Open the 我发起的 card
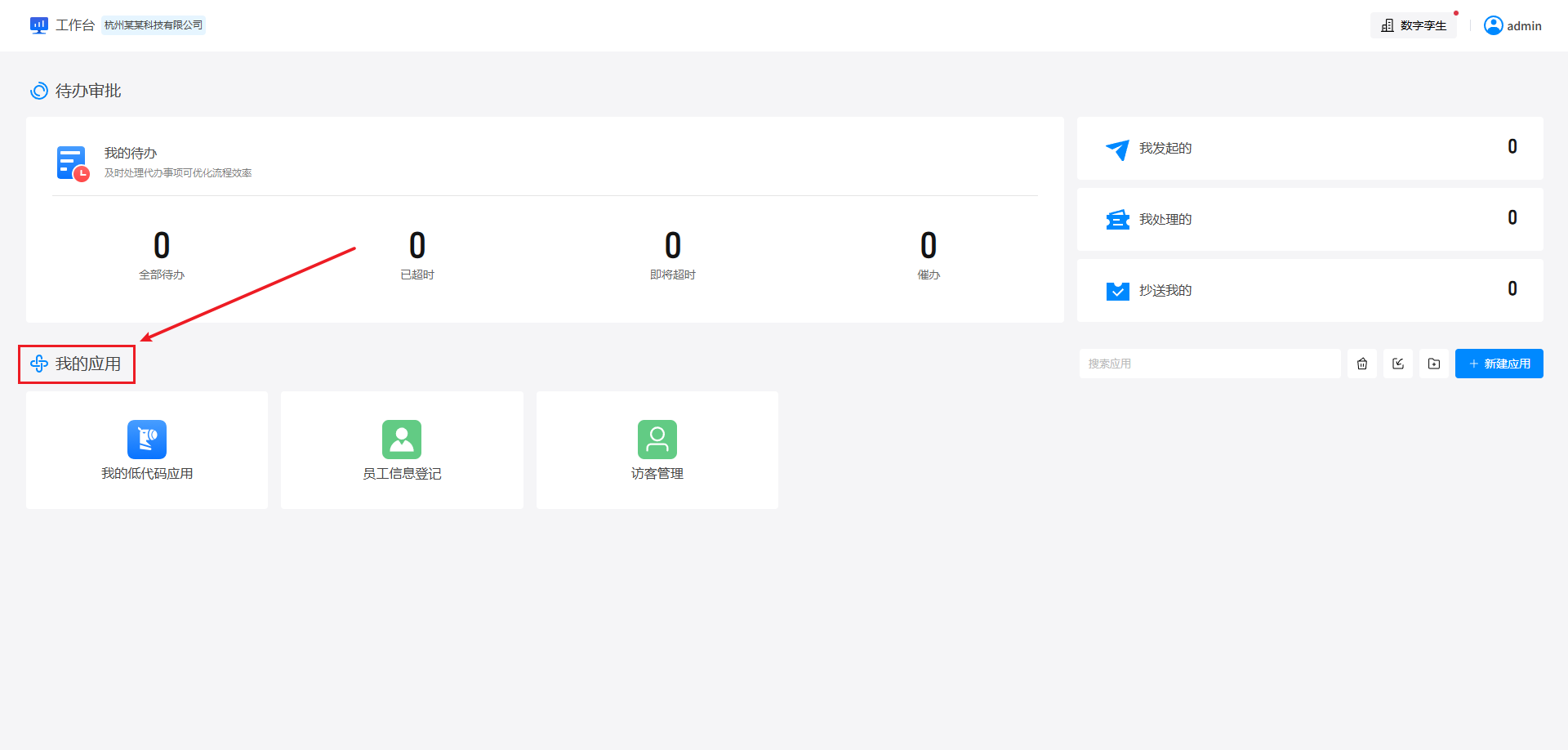The height and width of the screenshot is (750, 1568). (1309, 148)
